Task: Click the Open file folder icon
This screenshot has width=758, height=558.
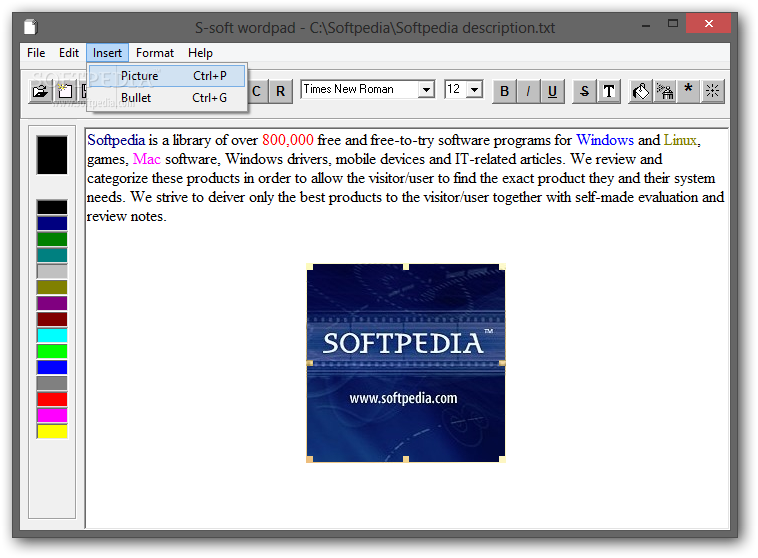Action: (40, 91)
